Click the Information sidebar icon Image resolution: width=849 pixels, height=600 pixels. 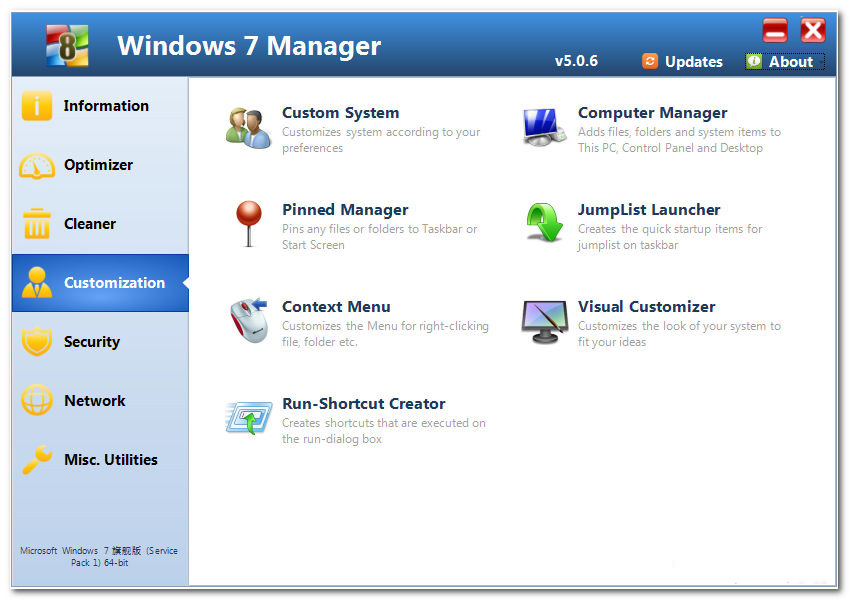(x=36, y=106)
